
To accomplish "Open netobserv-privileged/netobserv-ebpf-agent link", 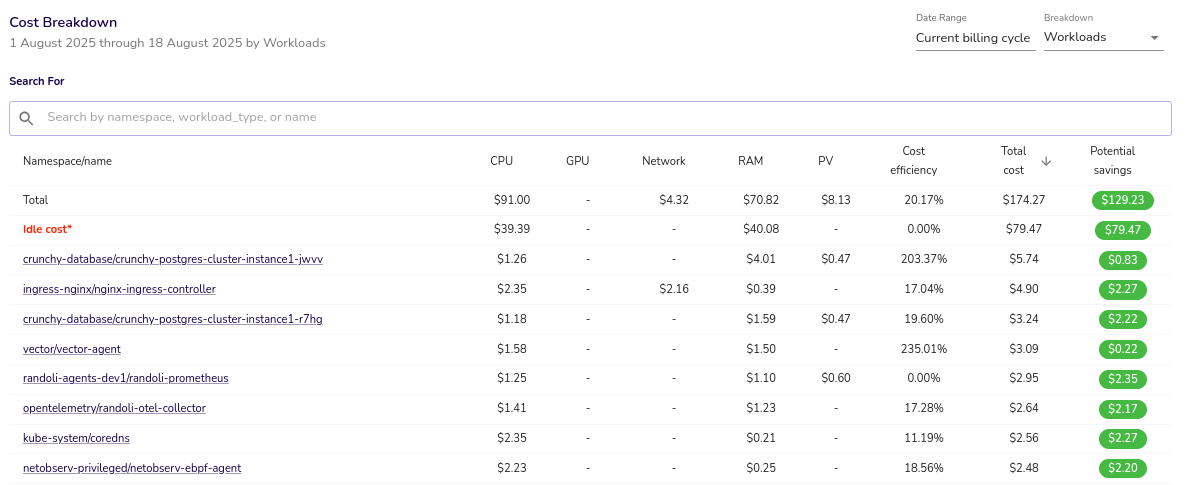I will [132, 469].
